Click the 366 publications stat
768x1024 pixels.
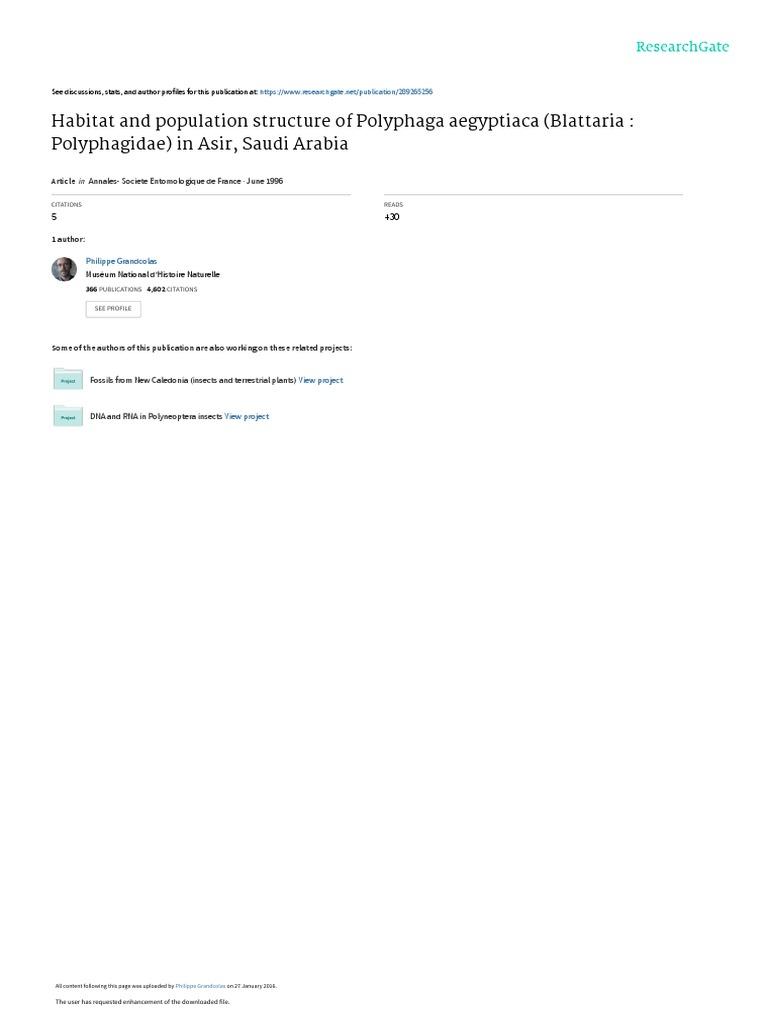(x=114, y=289)
